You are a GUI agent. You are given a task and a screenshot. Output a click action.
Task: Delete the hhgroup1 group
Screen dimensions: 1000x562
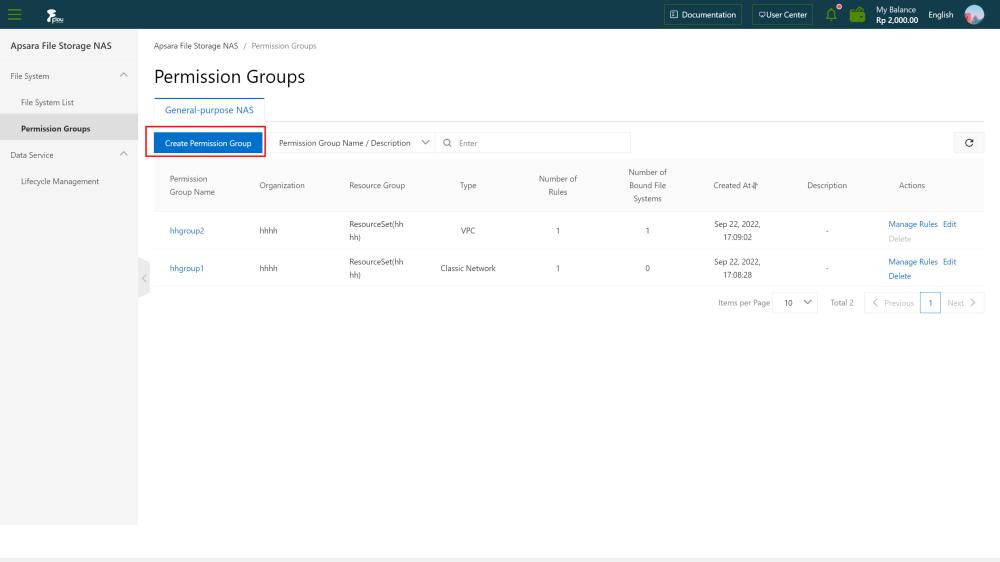[899, 276]
